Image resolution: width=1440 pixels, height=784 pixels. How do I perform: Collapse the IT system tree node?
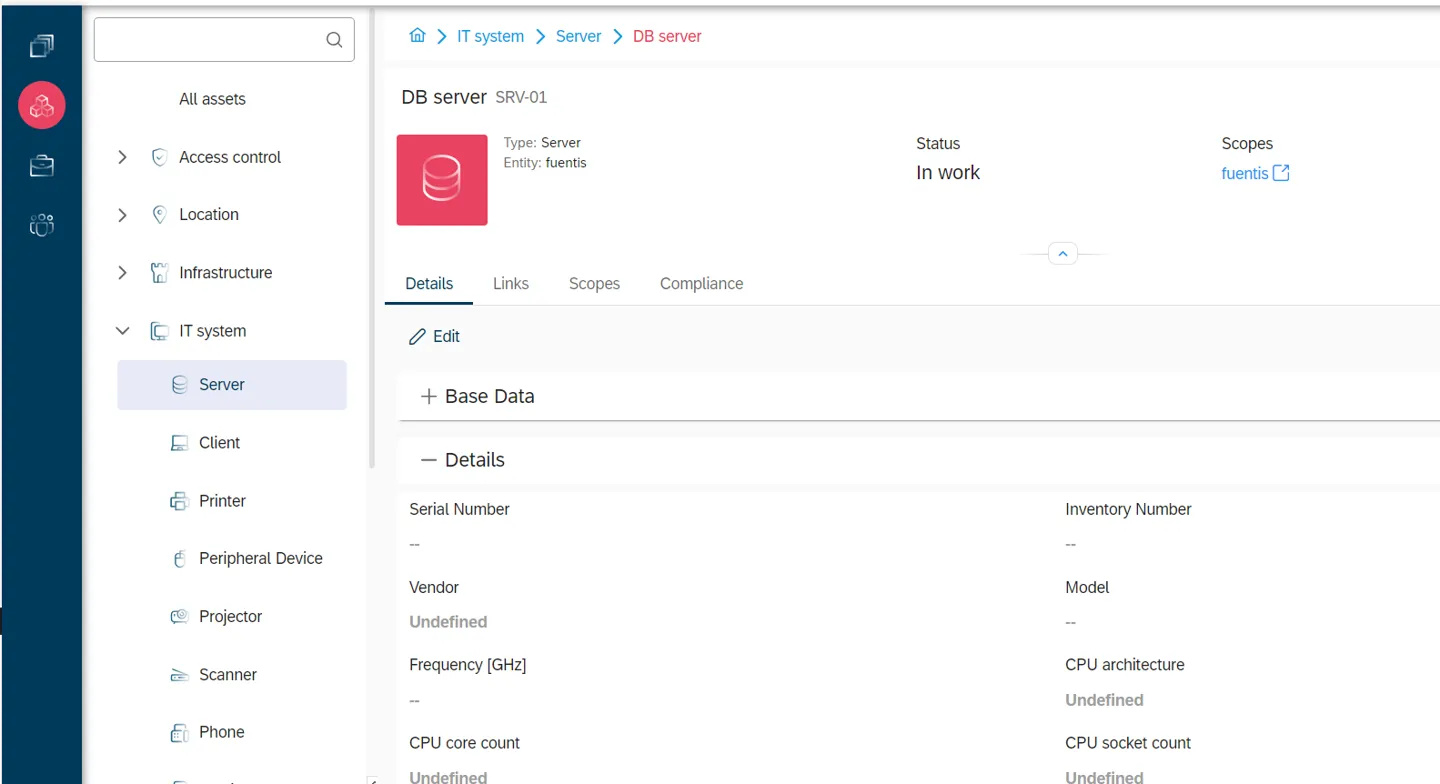(x=122, y=331)
